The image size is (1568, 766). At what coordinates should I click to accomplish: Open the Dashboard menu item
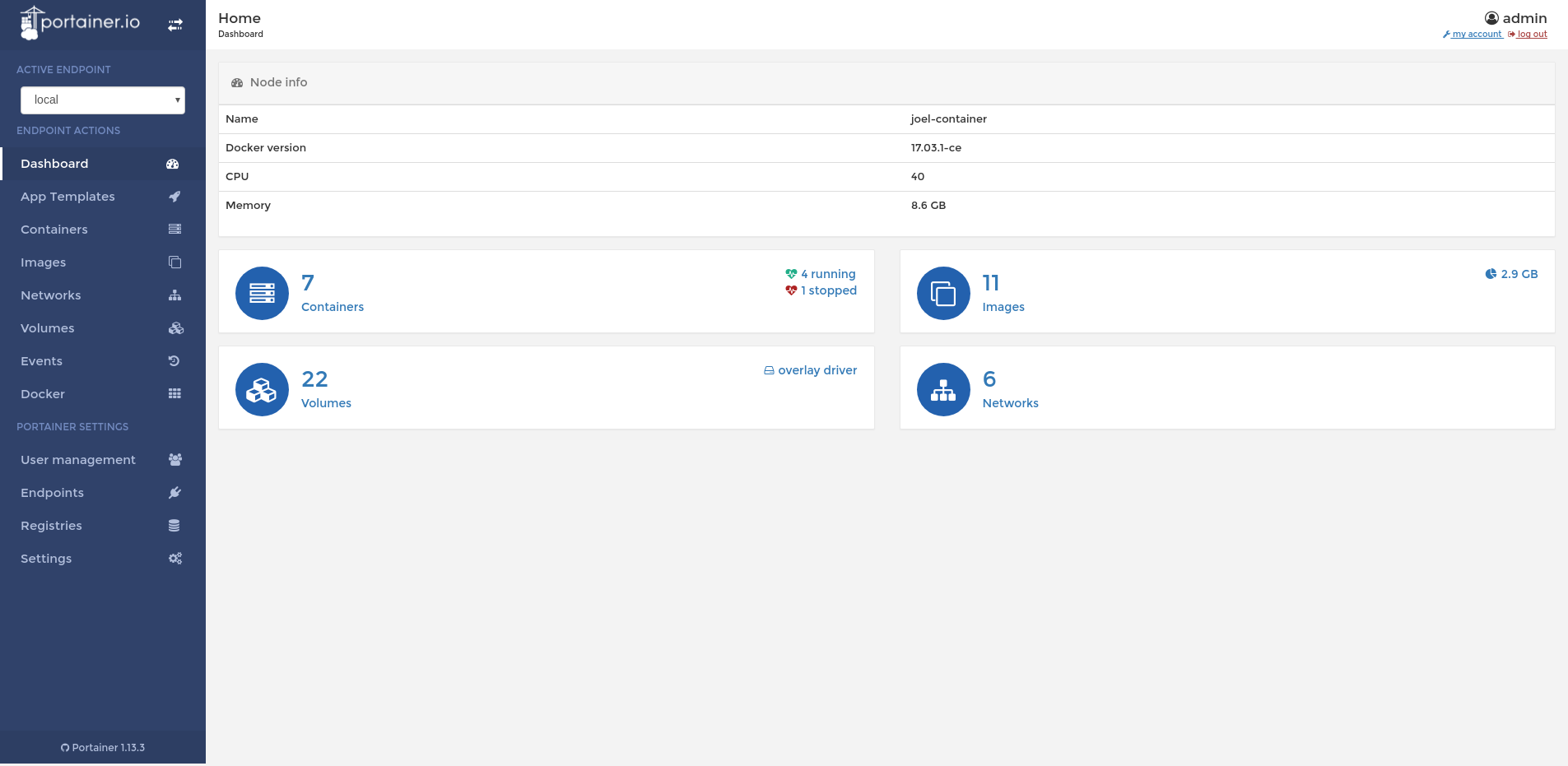(103, 164)
